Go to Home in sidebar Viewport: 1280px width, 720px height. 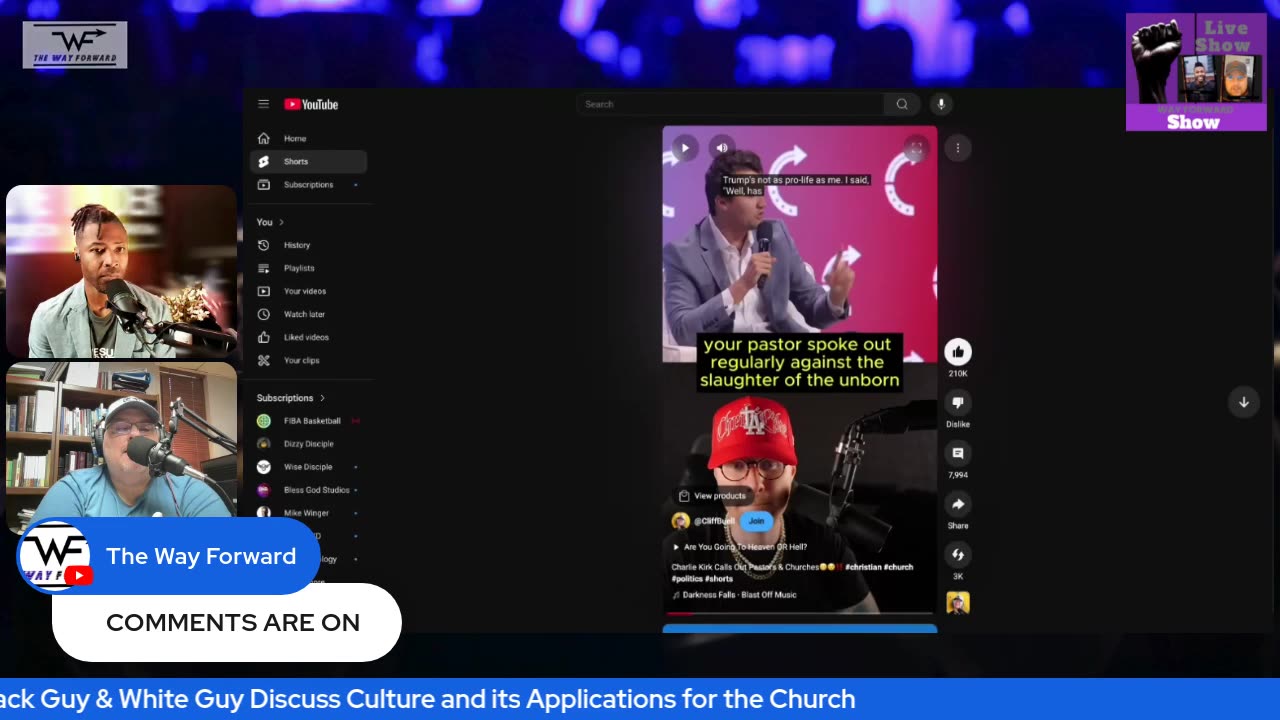309,138
